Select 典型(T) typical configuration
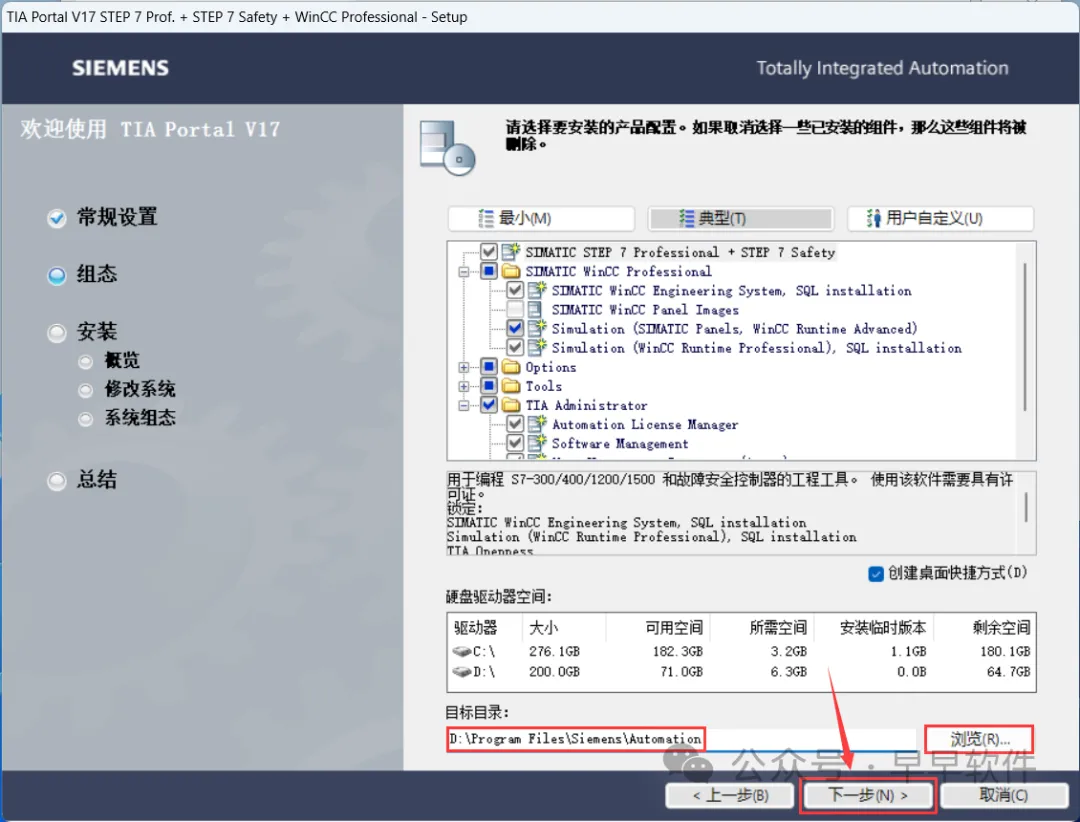This screenshot has height=822, width=1080. tap(740, 218)
